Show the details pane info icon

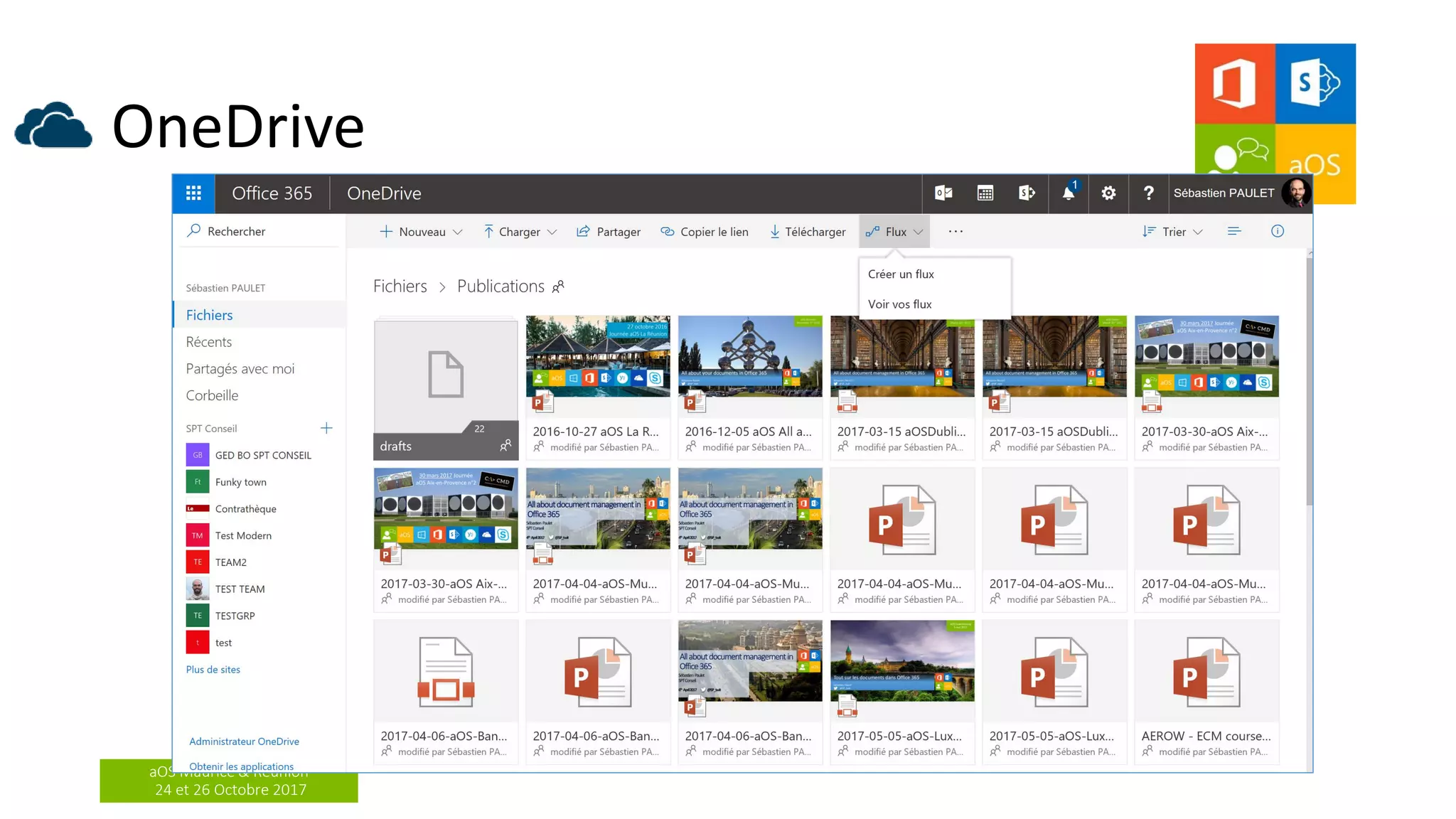(1277, 232)
